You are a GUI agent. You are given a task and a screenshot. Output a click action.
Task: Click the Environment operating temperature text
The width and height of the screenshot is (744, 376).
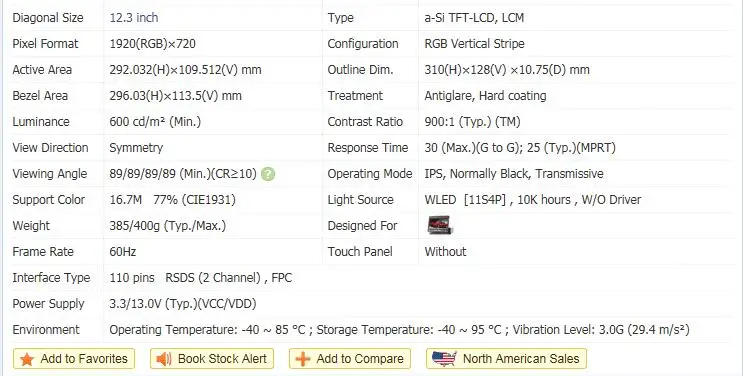click(x=207, y=329)
